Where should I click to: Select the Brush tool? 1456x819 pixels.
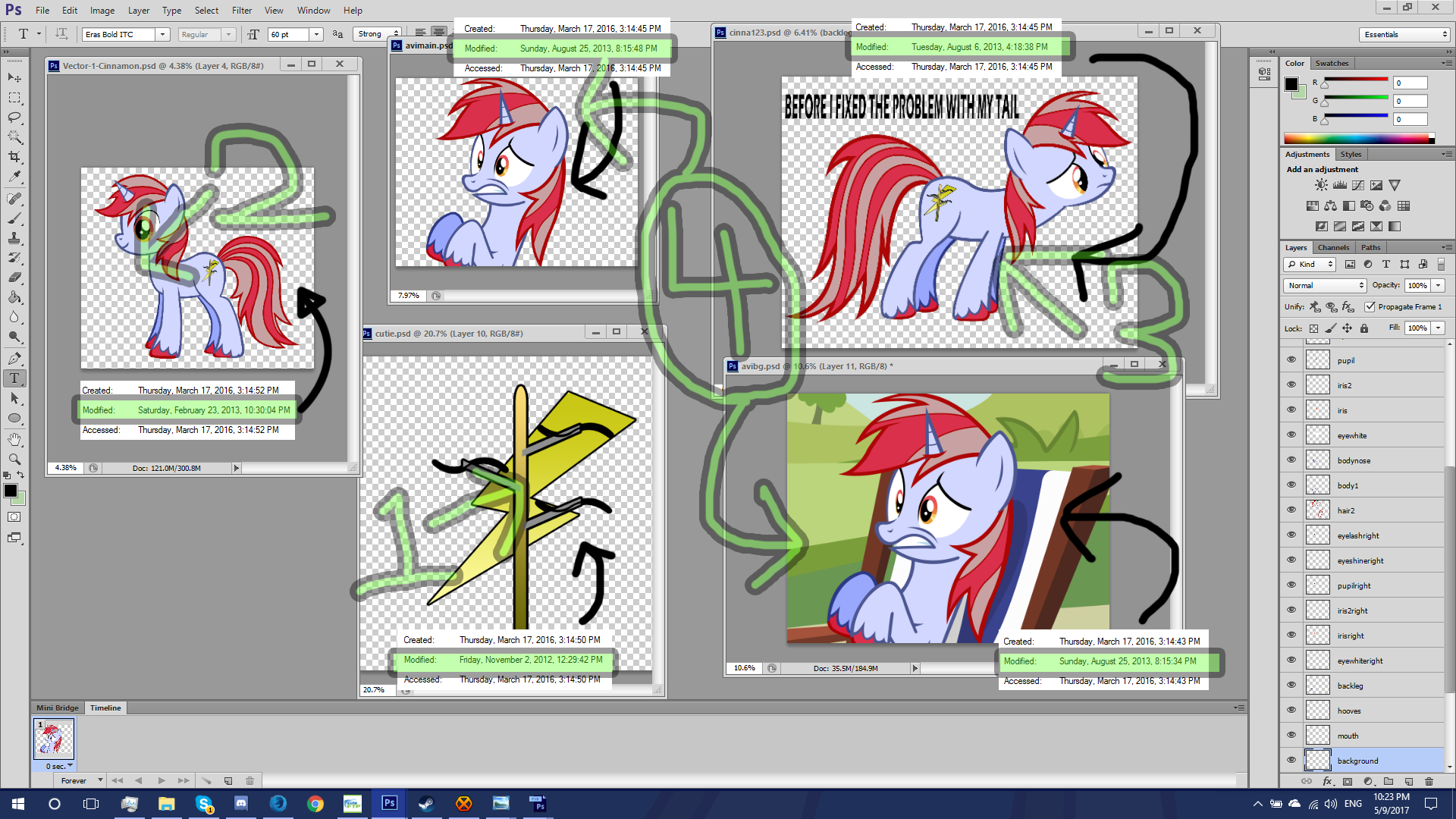[x=14, y=218]
